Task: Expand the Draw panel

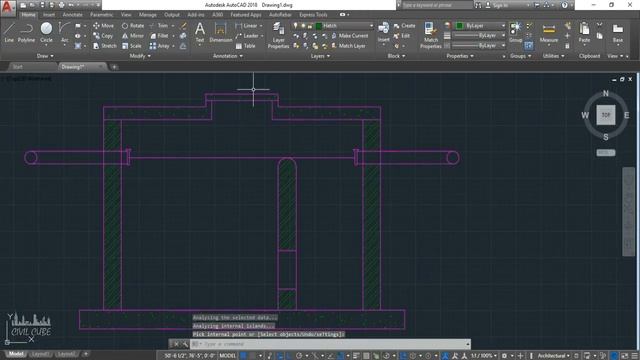Action: coord(45,56)
